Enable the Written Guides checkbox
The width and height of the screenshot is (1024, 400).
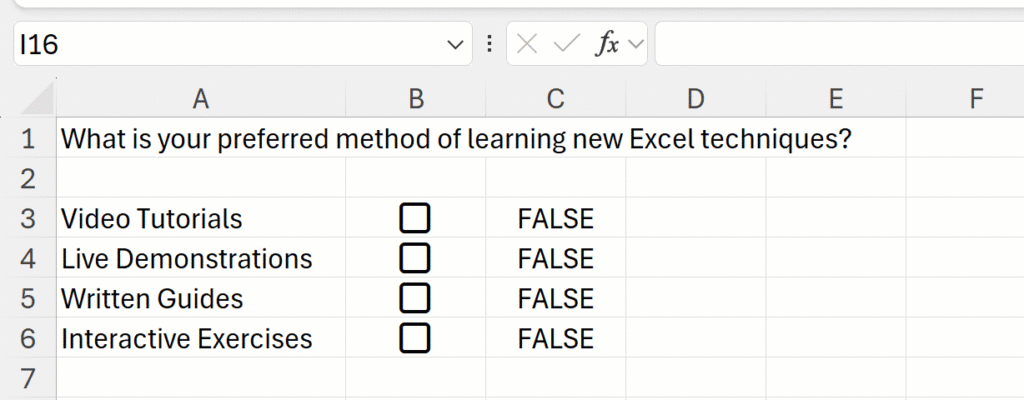(x=415, y=298)
